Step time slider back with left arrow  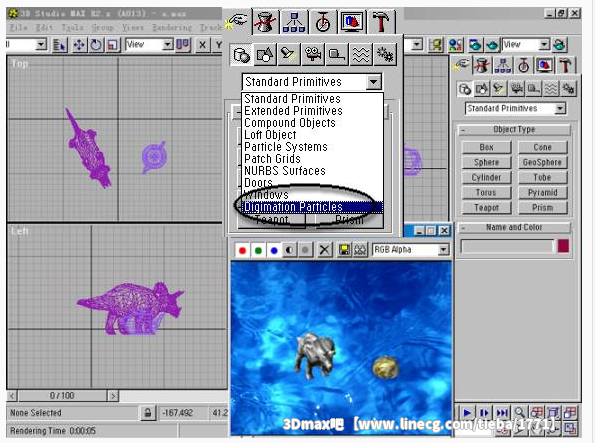pyautogui.click(x=12, y=396)
